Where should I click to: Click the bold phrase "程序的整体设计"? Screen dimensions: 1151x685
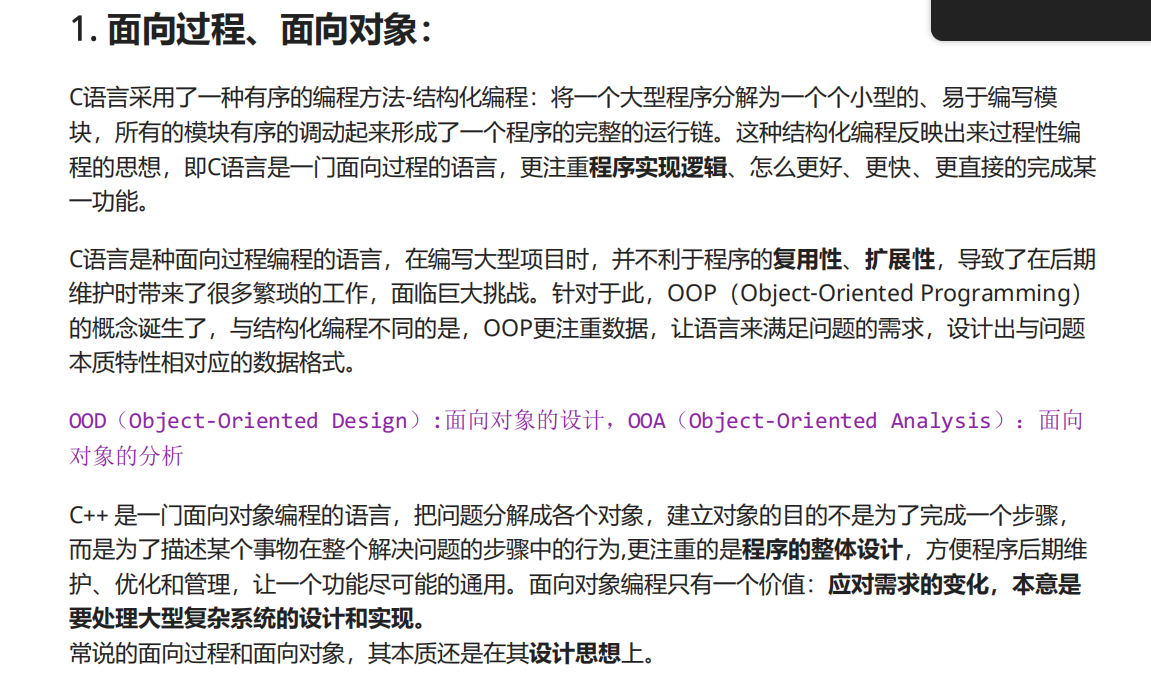[x=821, y=549]
